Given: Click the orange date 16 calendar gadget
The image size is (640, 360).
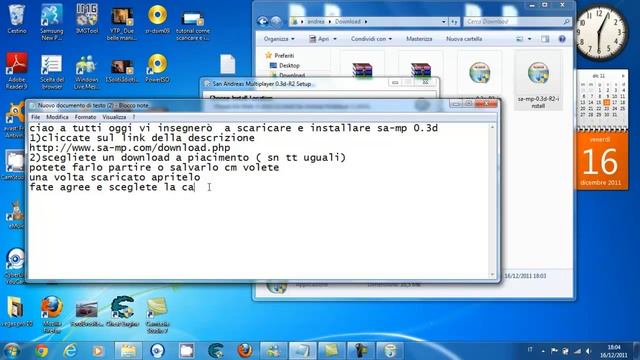Looking at the screenshot, I should pyautogui.click(x=601, y=162).
